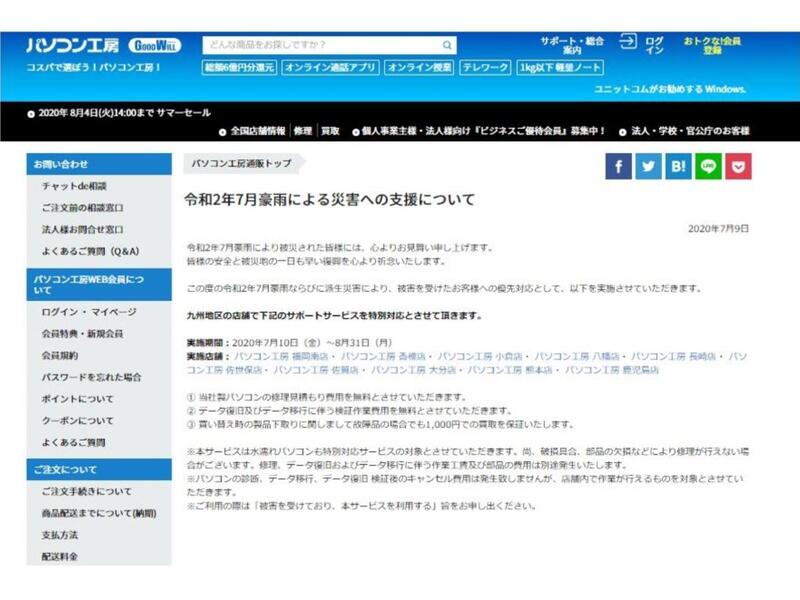Select the テレワーク category button
This screenshot has height=600, width=800.
click(487, 67)
